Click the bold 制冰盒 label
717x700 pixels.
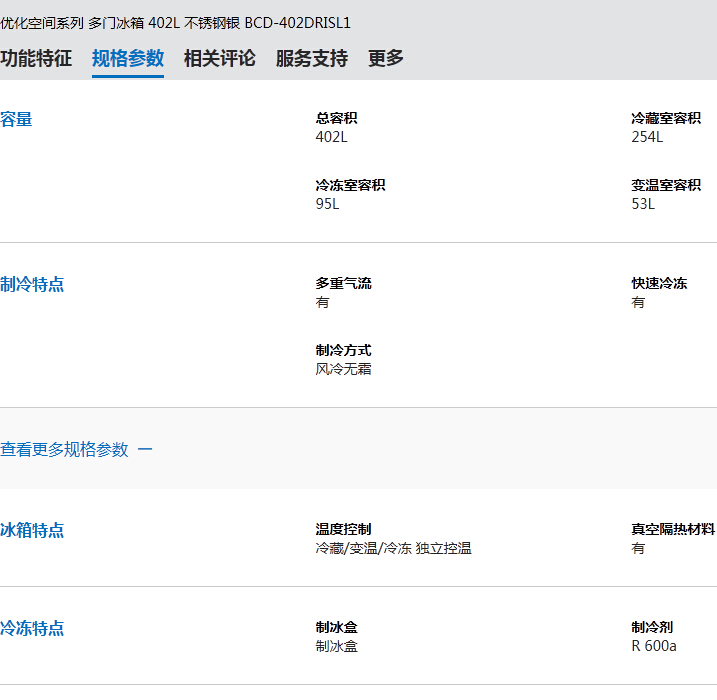[x=337, y=627]
